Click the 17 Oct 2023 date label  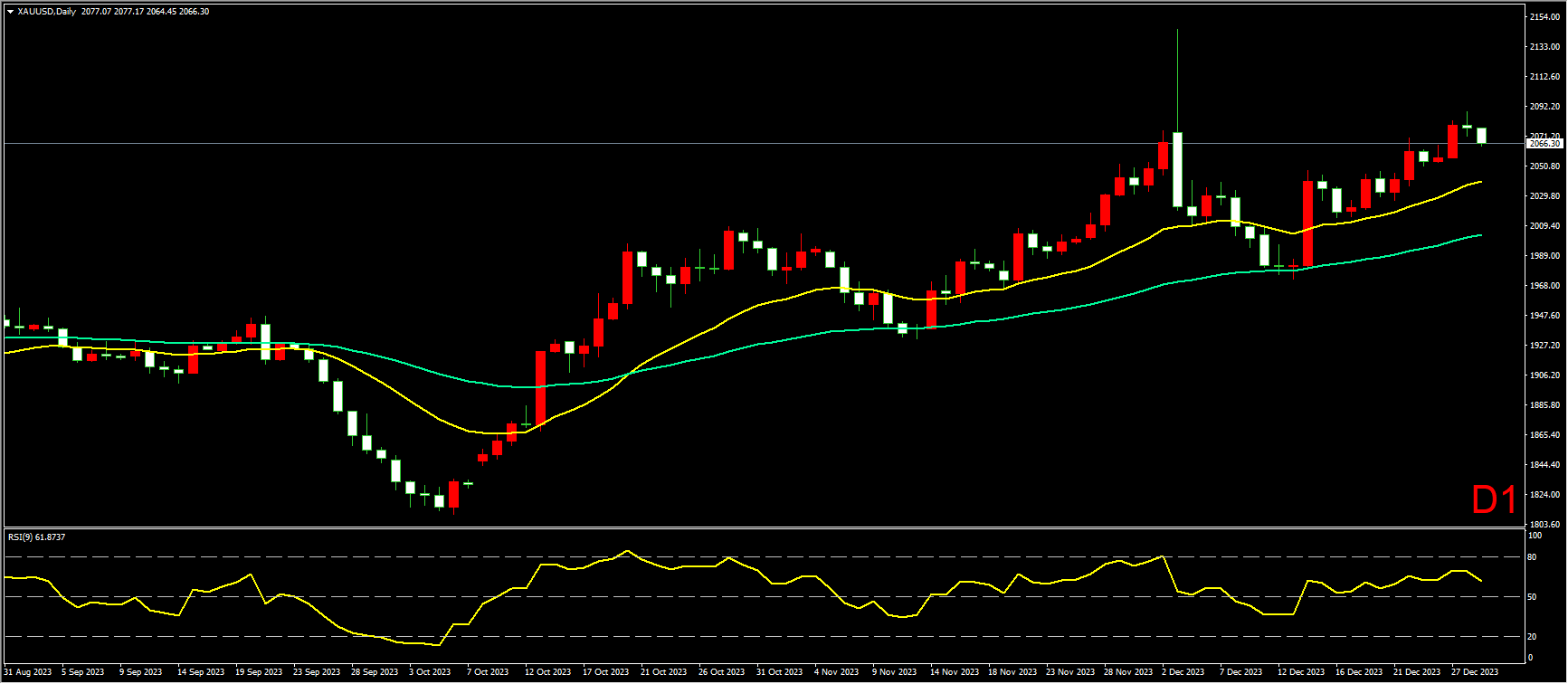(606, 672)
